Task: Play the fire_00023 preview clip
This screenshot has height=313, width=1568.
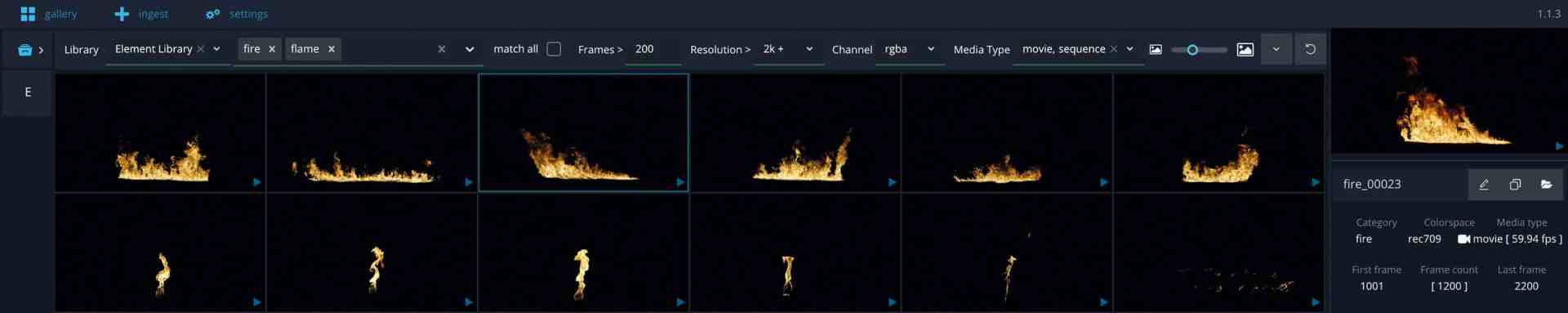Action: click(x=1559, y=145)
